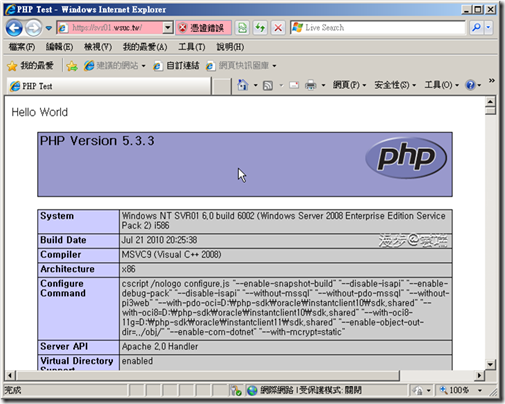Open the search provider dropdown arrow
The width and height of the screenshot is (505, 404).
tap(488, 28)
